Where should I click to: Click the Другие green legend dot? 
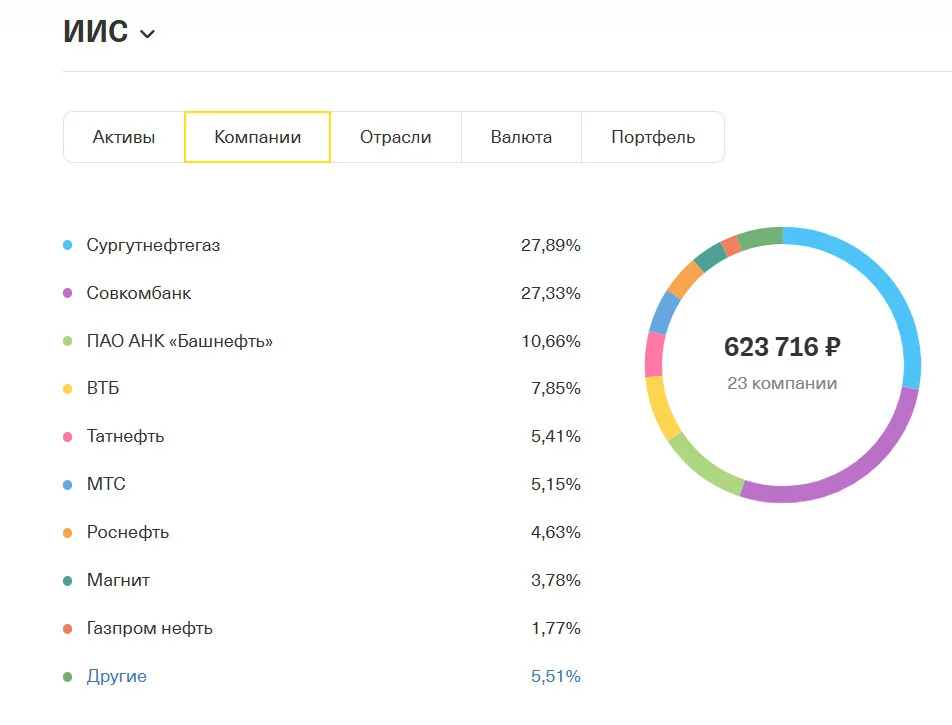click(x=67, y=676)
